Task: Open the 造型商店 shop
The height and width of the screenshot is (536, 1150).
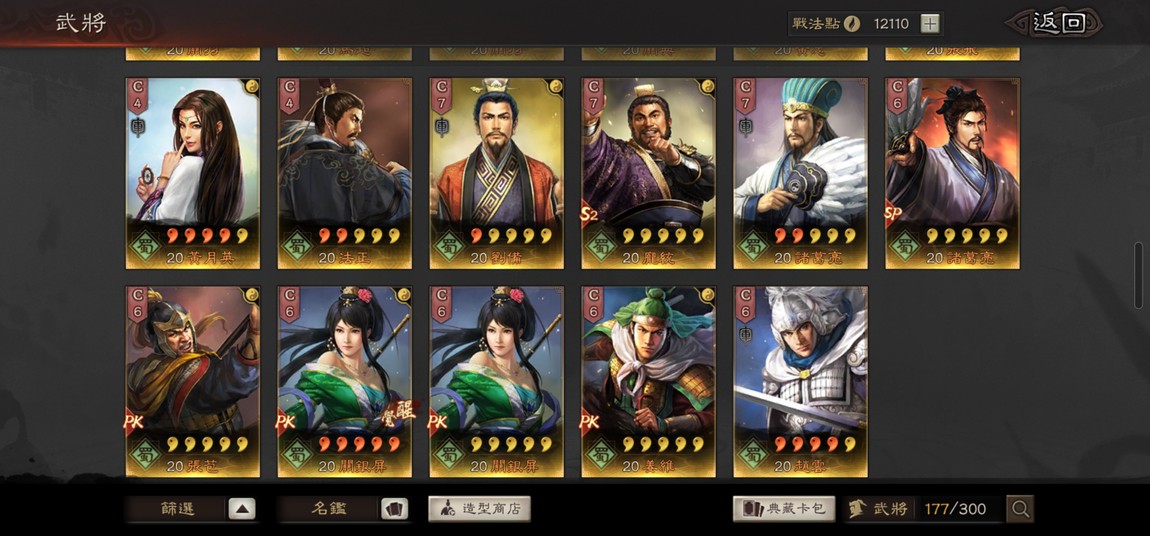Action: [x=479, y=509]
